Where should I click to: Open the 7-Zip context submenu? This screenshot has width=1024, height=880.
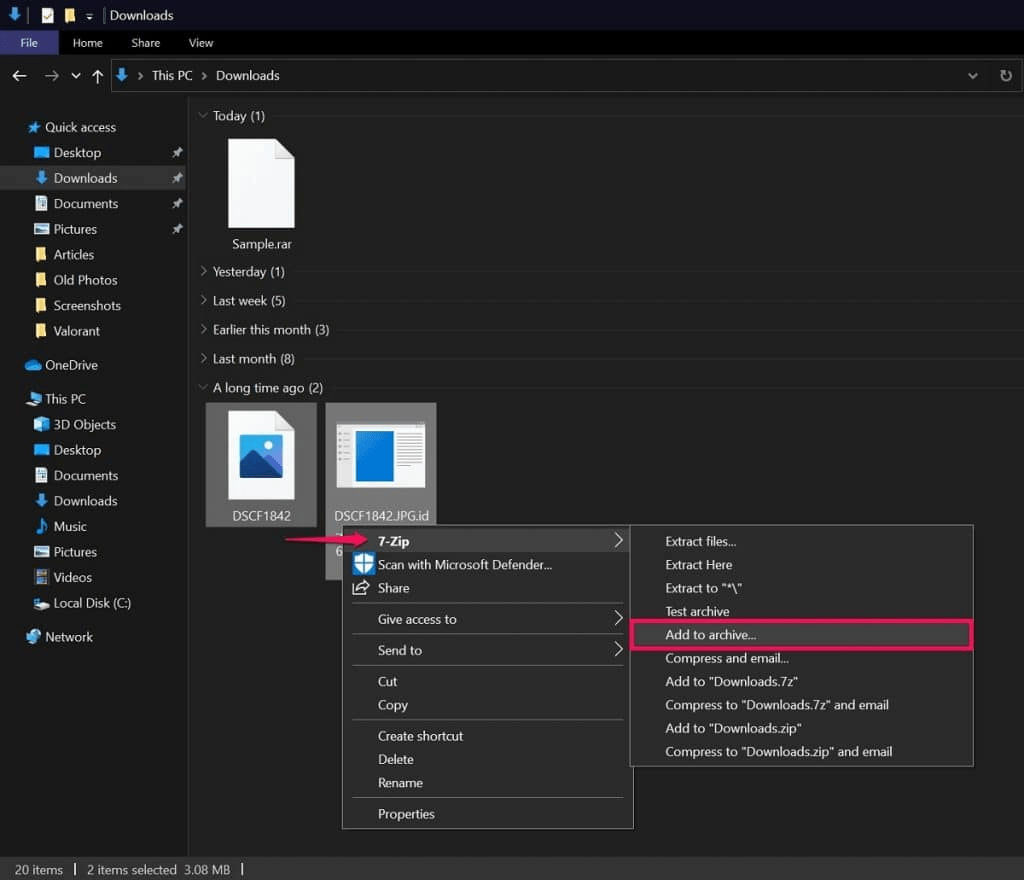tap(487, 541)
